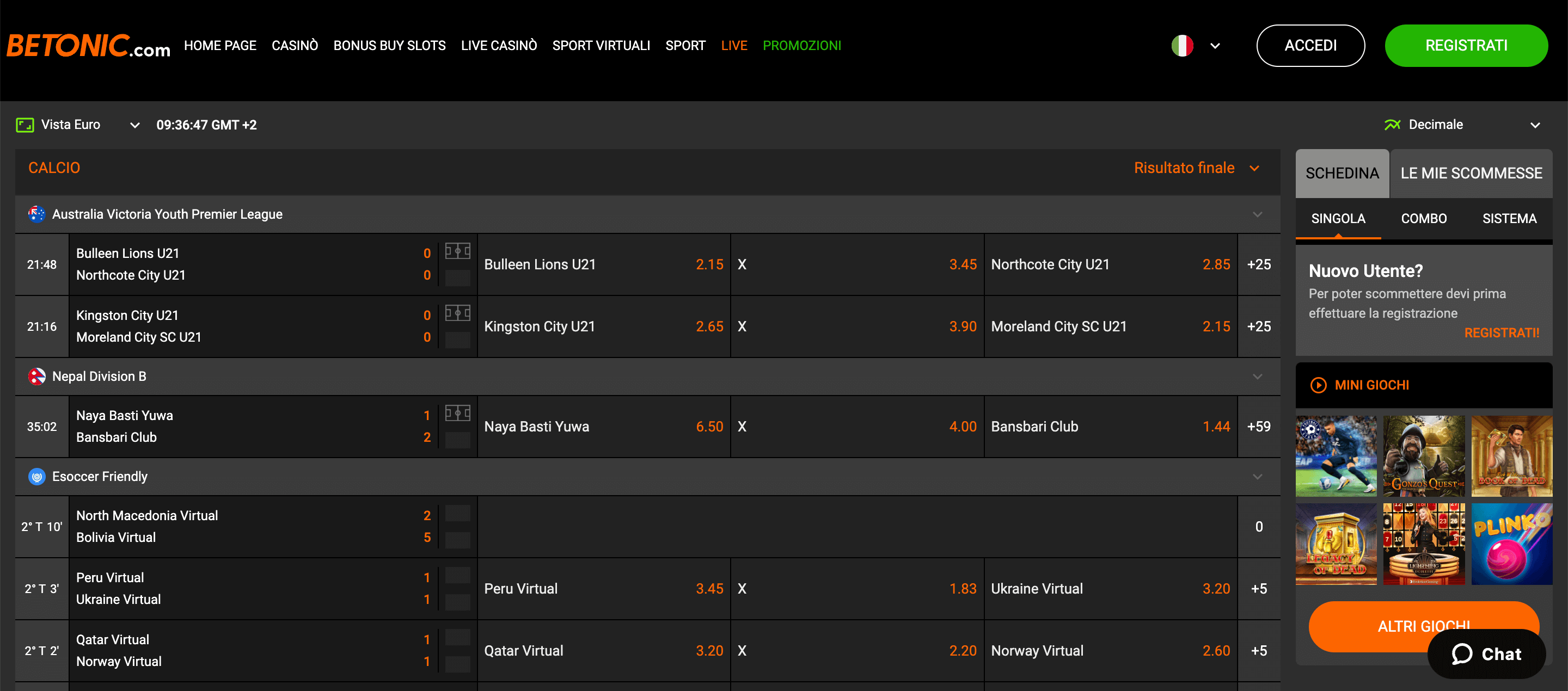
Task: Select Norway Virtual odds 2.60
Action: (x=1110, y=650)
